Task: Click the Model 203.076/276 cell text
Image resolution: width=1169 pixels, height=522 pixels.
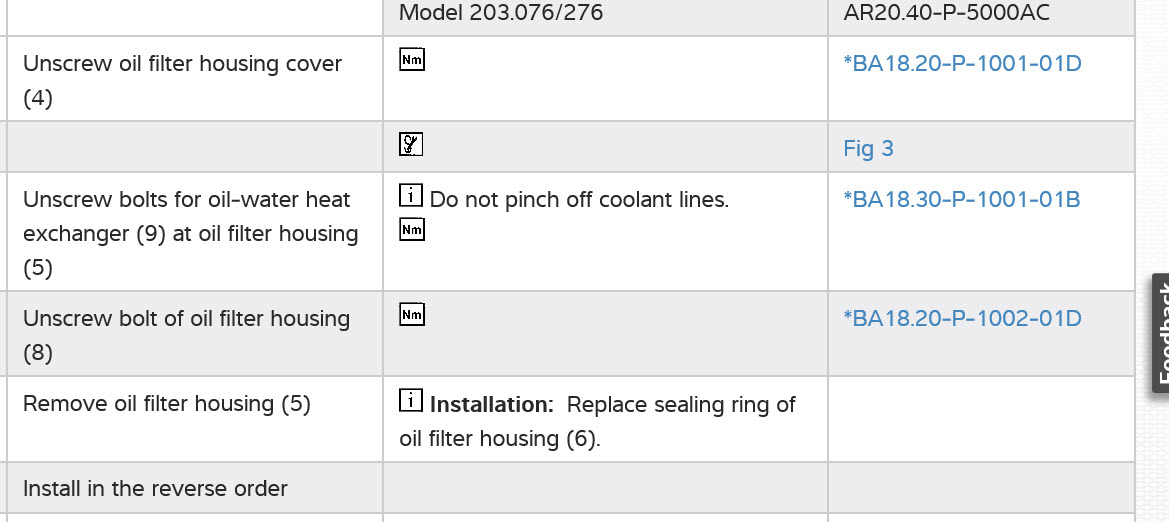Action: pyautogui.click(x=500, y=13)
